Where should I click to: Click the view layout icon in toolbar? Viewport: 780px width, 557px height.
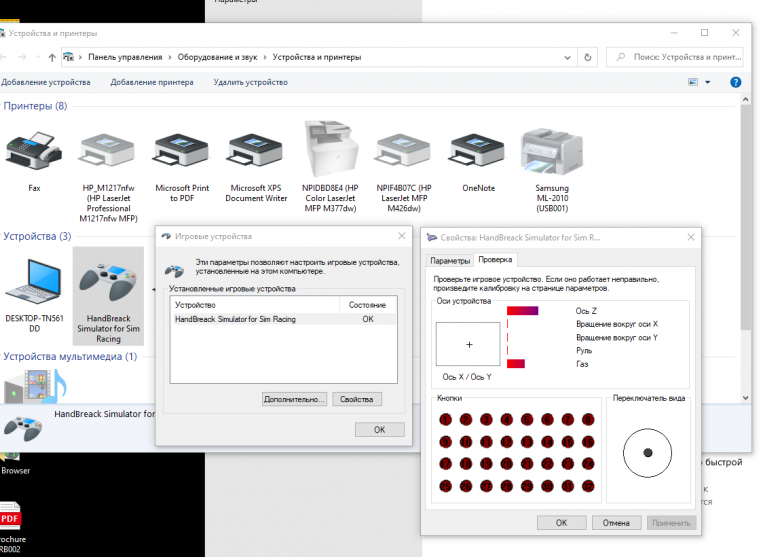(x=693, y=82)
